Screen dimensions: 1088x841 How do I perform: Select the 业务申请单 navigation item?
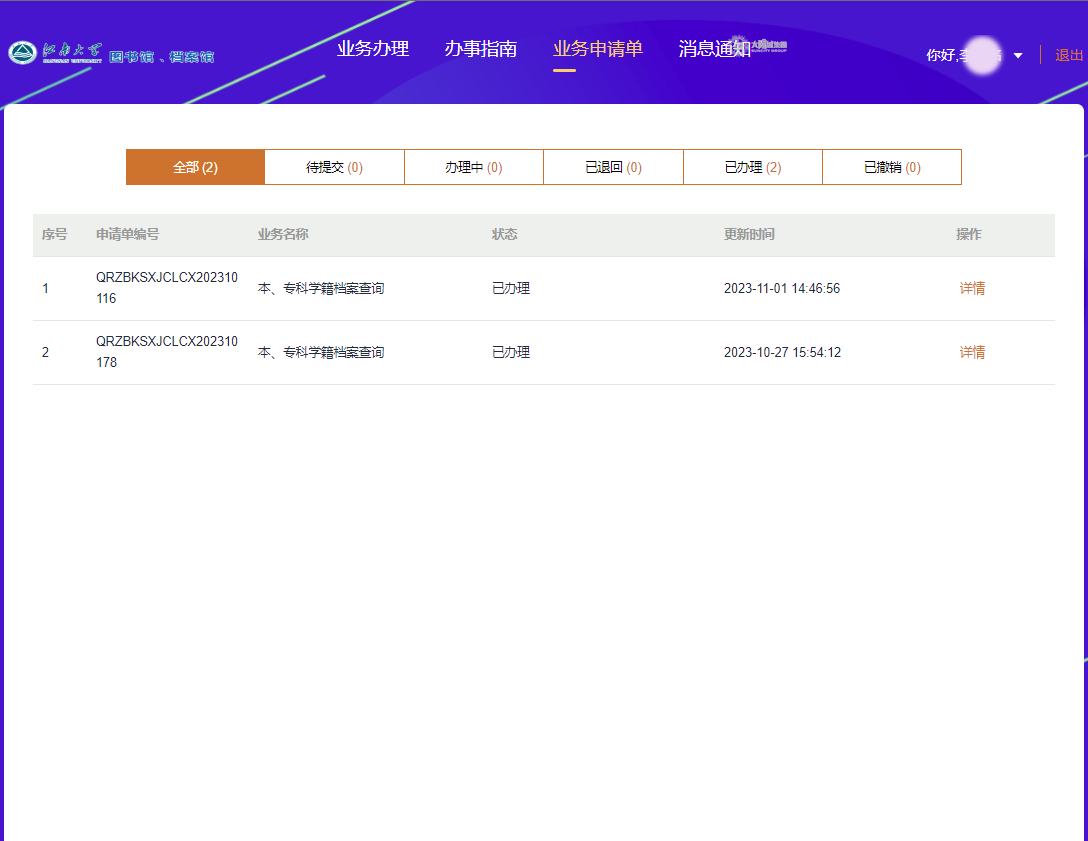tap(598, 49)
